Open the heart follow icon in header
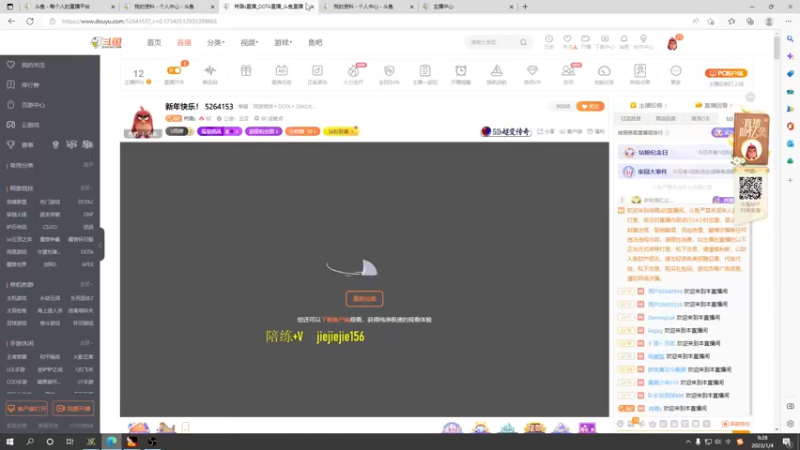Image resolution: width=800 pixels, height=450 pixels. (567, 39)
